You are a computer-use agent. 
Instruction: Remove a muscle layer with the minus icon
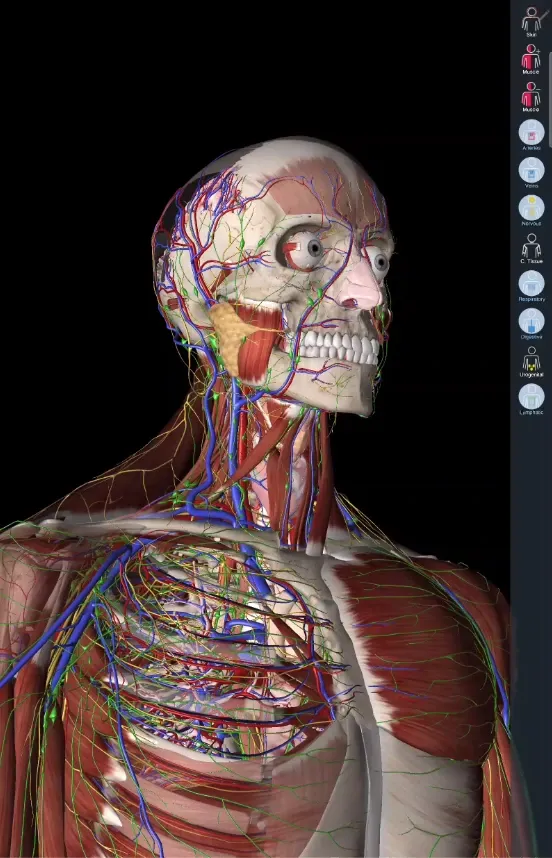[531, 96]
